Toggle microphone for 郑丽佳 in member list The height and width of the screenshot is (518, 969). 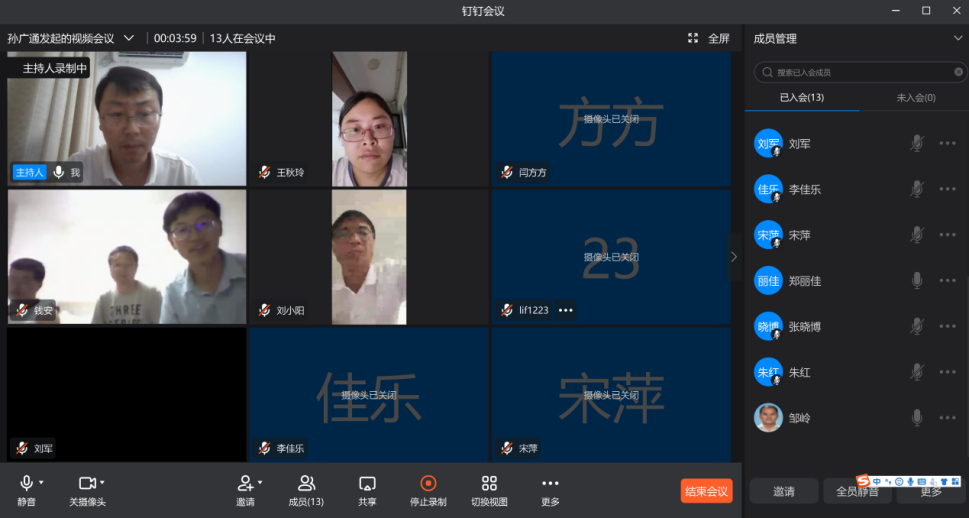pyautogui.click(x=916, y=281)
